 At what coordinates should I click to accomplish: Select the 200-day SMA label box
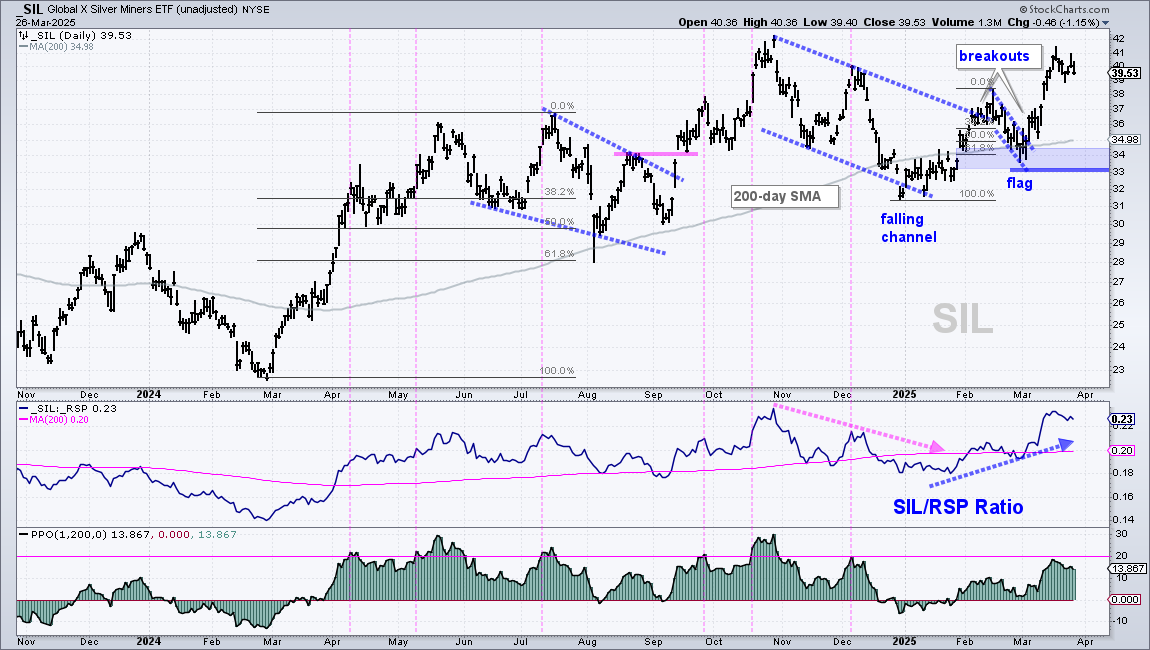(x=785, y=196)
